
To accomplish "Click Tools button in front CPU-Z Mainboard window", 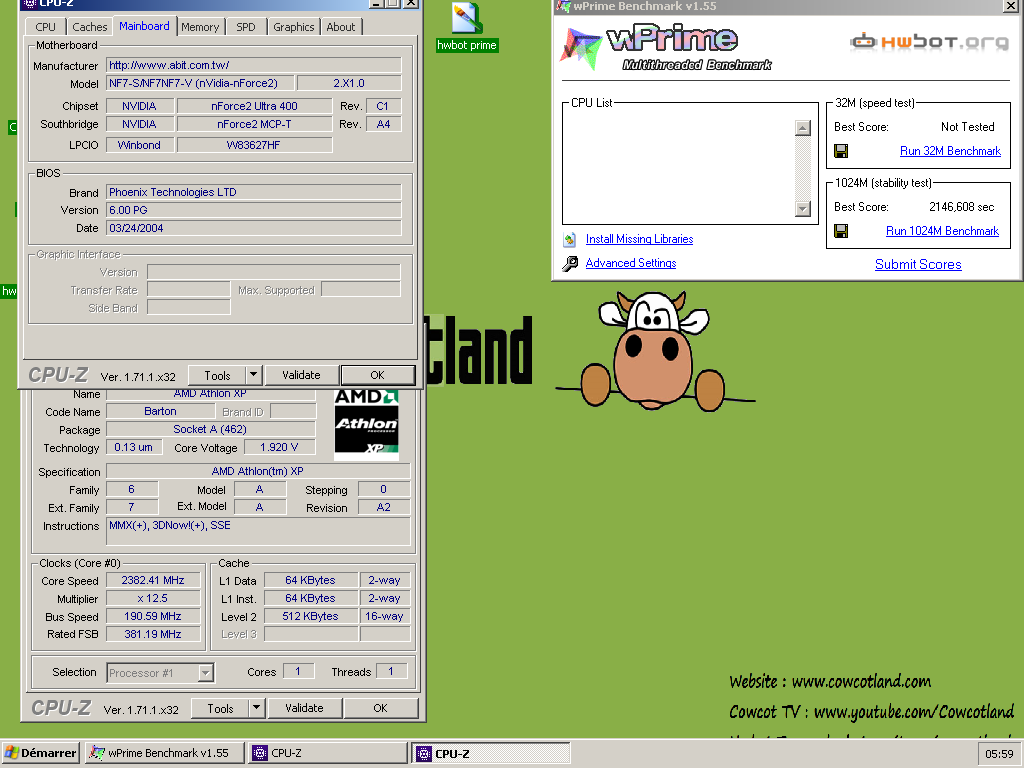I will tap(217, 375).
